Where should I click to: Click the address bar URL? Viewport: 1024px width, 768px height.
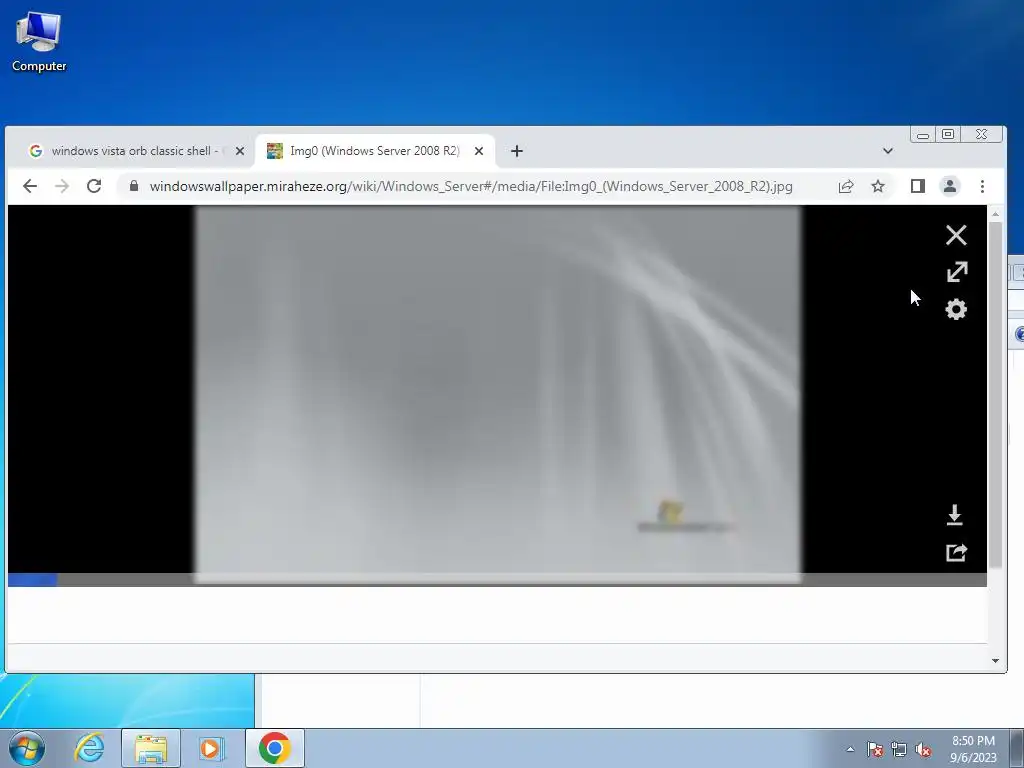pos(471,186)
